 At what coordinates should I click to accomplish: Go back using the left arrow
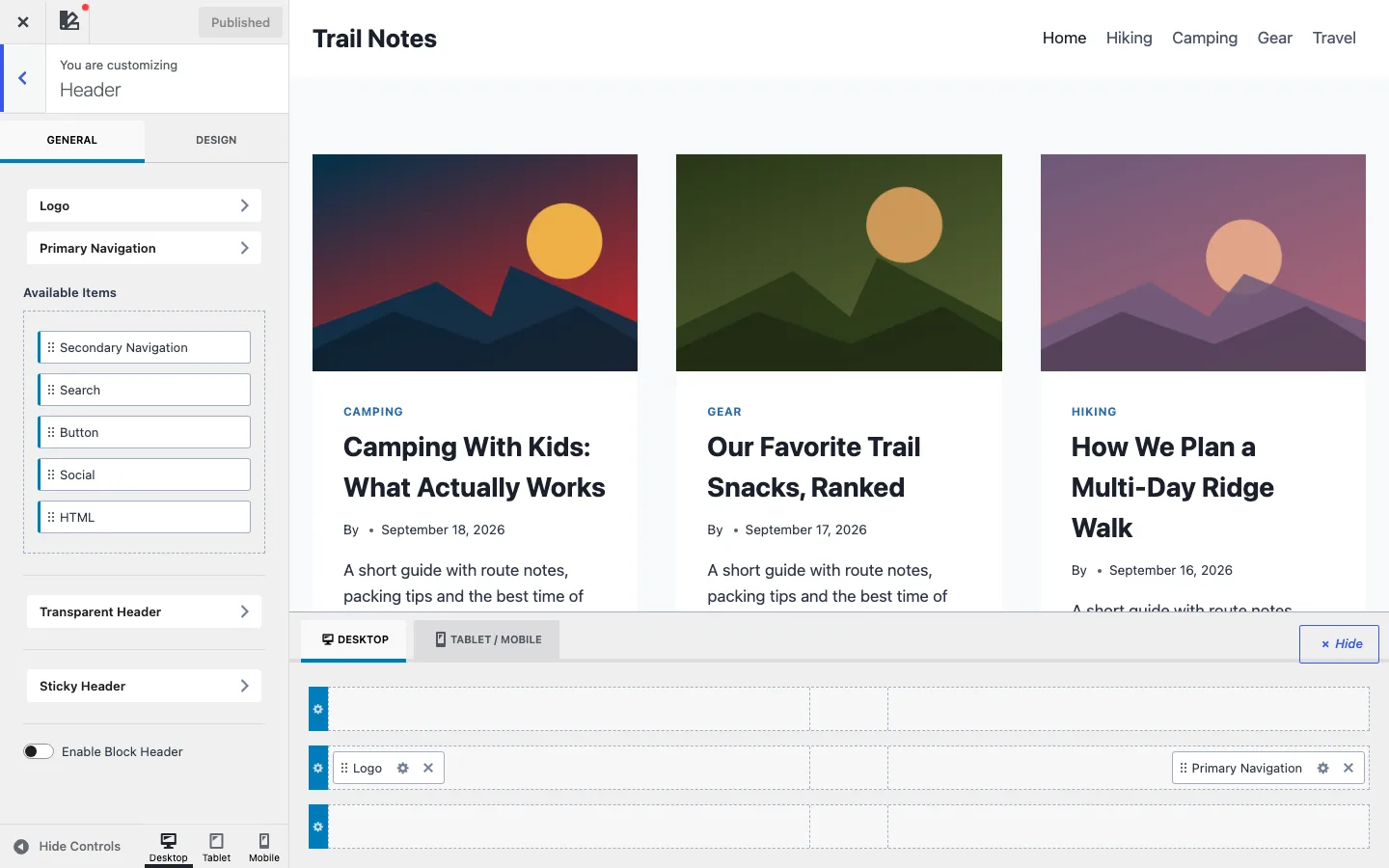(23, 78)
